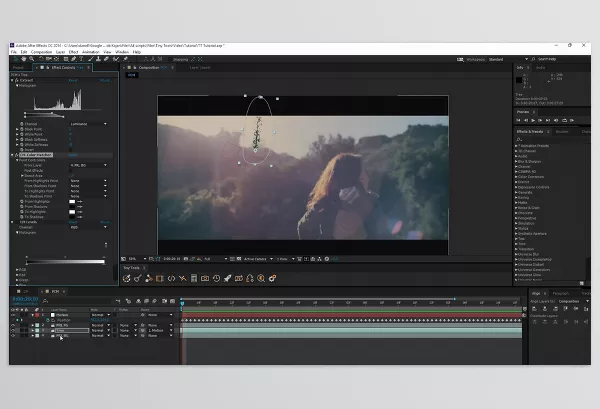
Task: Jump to first frame in Preview panel
Action: tap(518, 120)
